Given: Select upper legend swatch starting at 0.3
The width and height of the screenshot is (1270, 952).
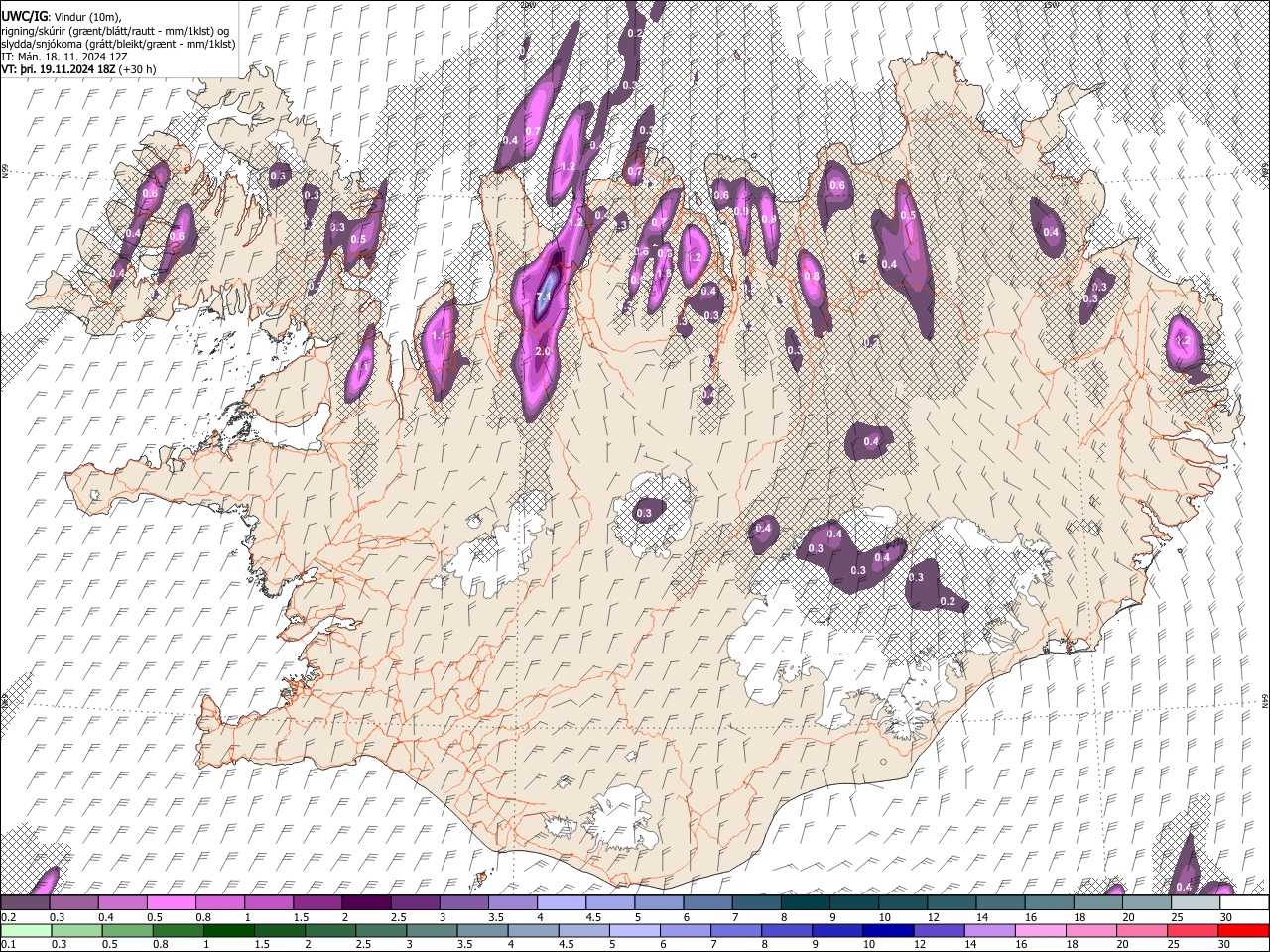Looking at the screenshot, I should [73, 903].
